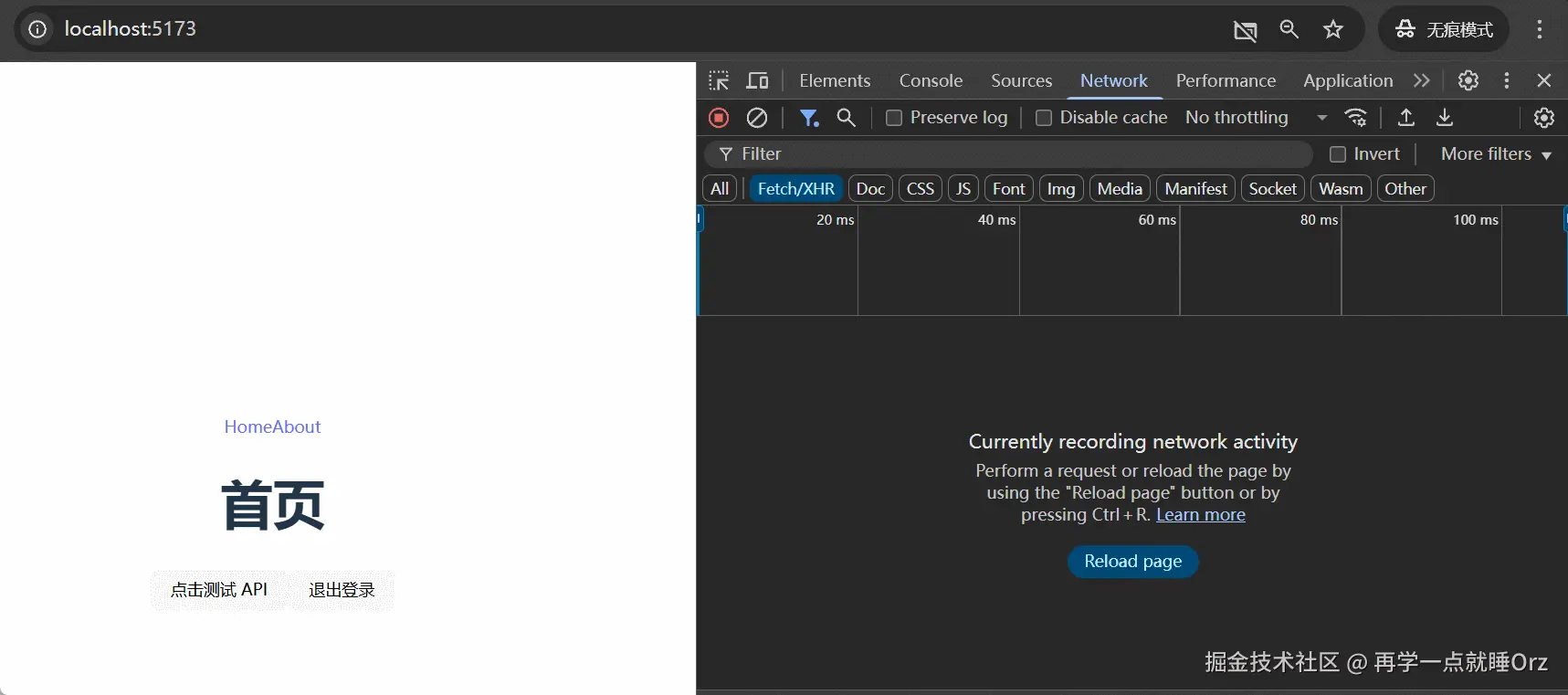Filter requests by Manifest type

click(1196, 189)
